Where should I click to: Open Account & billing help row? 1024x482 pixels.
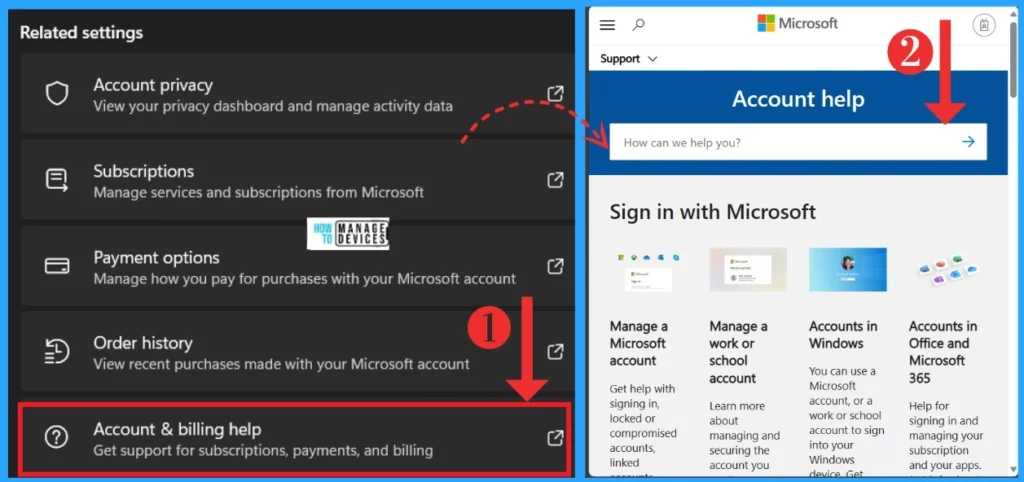pos(297,438)
